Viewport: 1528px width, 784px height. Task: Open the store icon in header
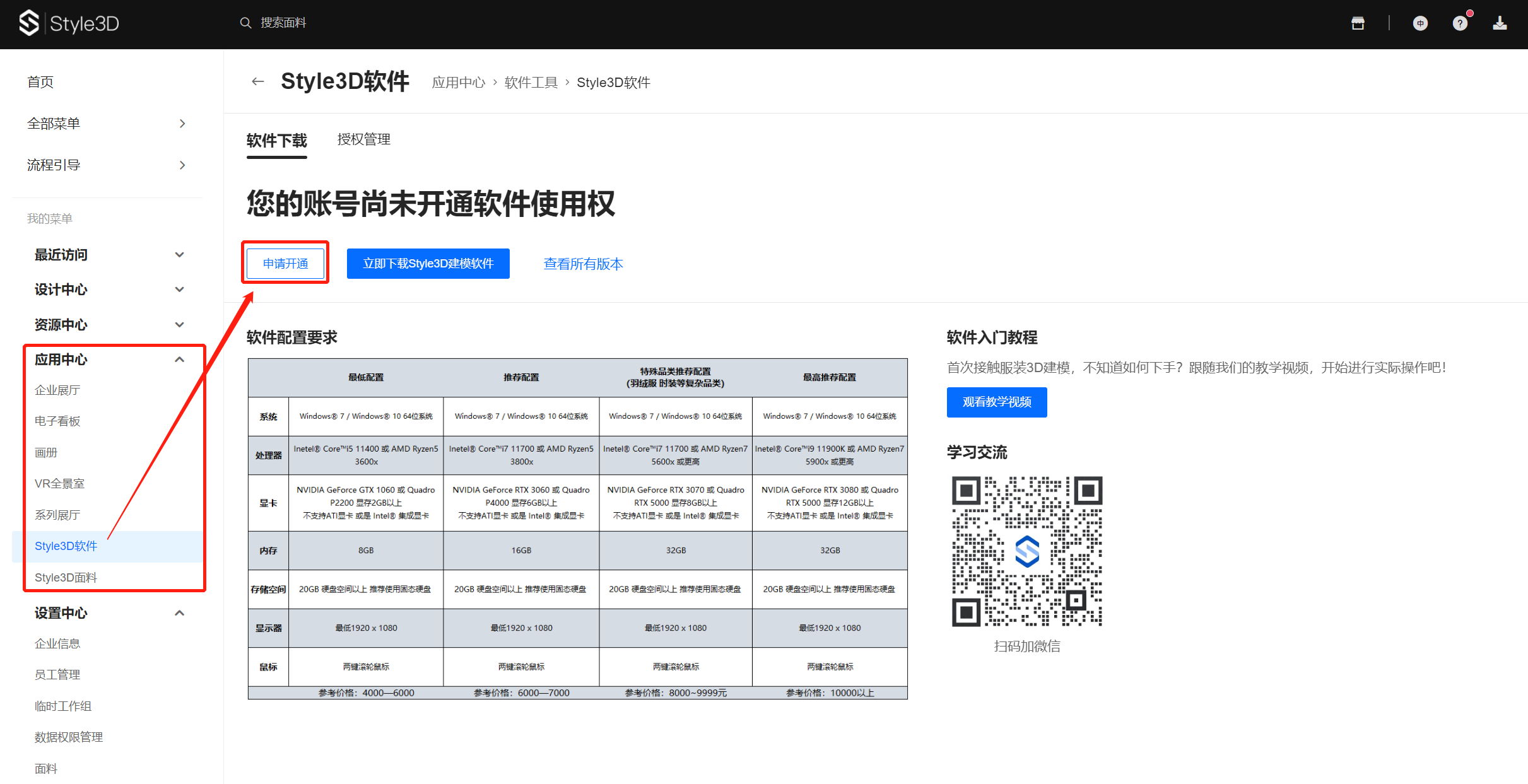click(x=1358, y=23)
